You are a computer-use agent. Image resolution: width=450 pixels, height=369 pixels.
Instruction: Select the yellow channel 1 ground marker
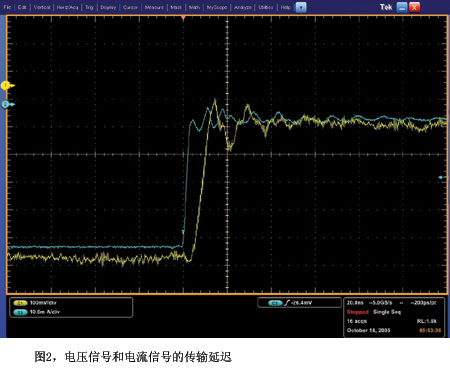[7, 86]
